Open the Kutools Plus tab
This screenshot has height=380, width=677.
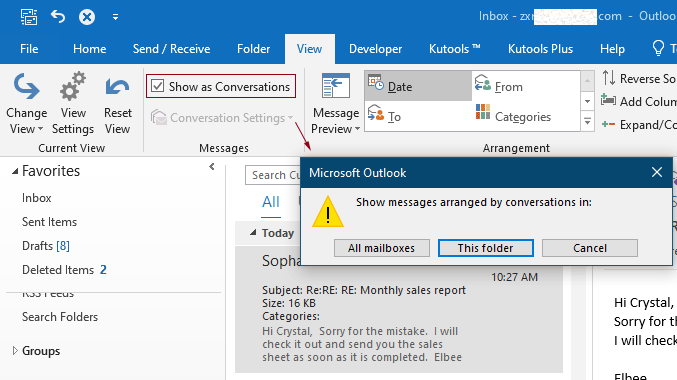coord(540,49)
